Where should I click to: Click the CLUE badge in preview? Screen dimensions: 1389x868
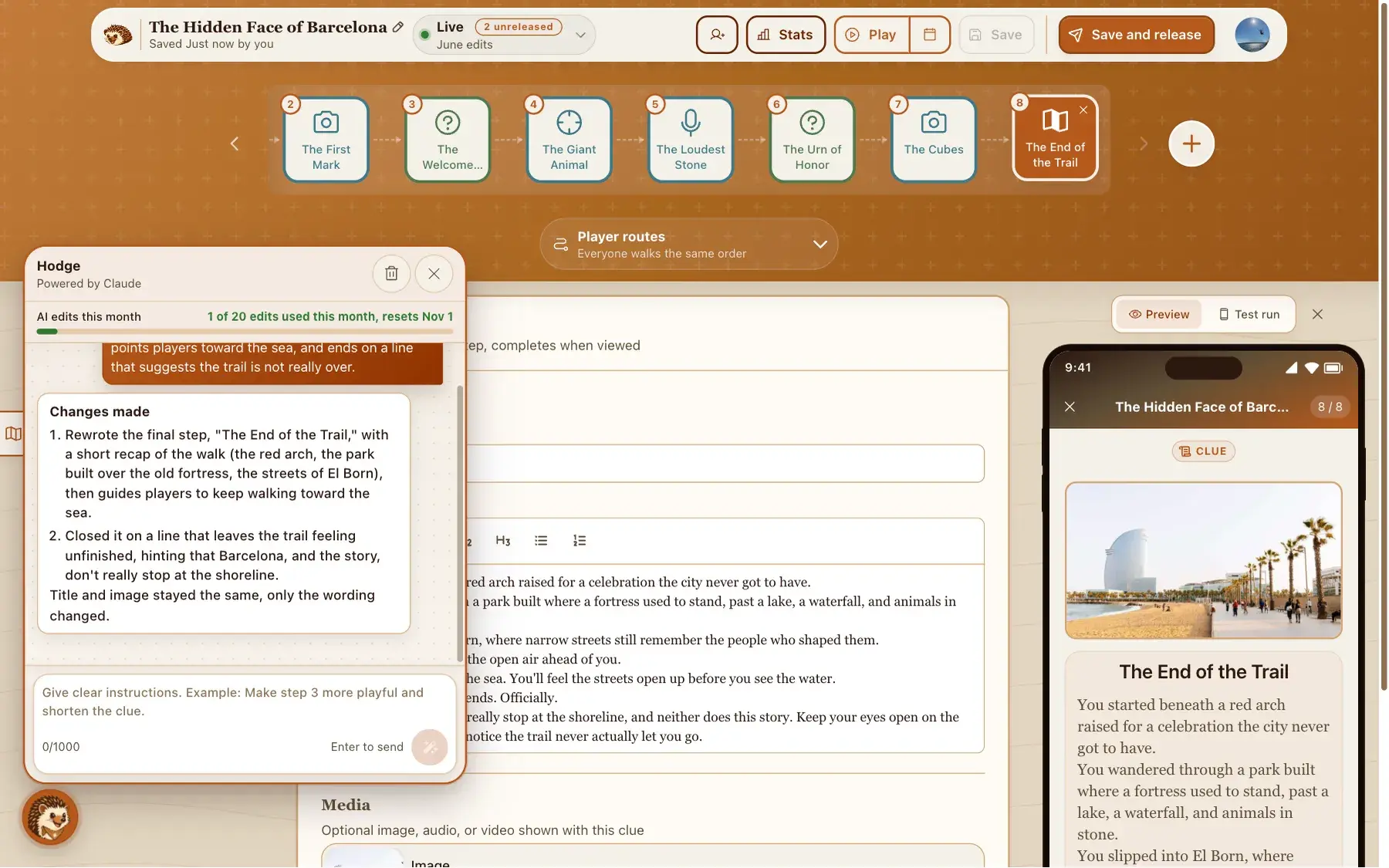[1203, 451]
